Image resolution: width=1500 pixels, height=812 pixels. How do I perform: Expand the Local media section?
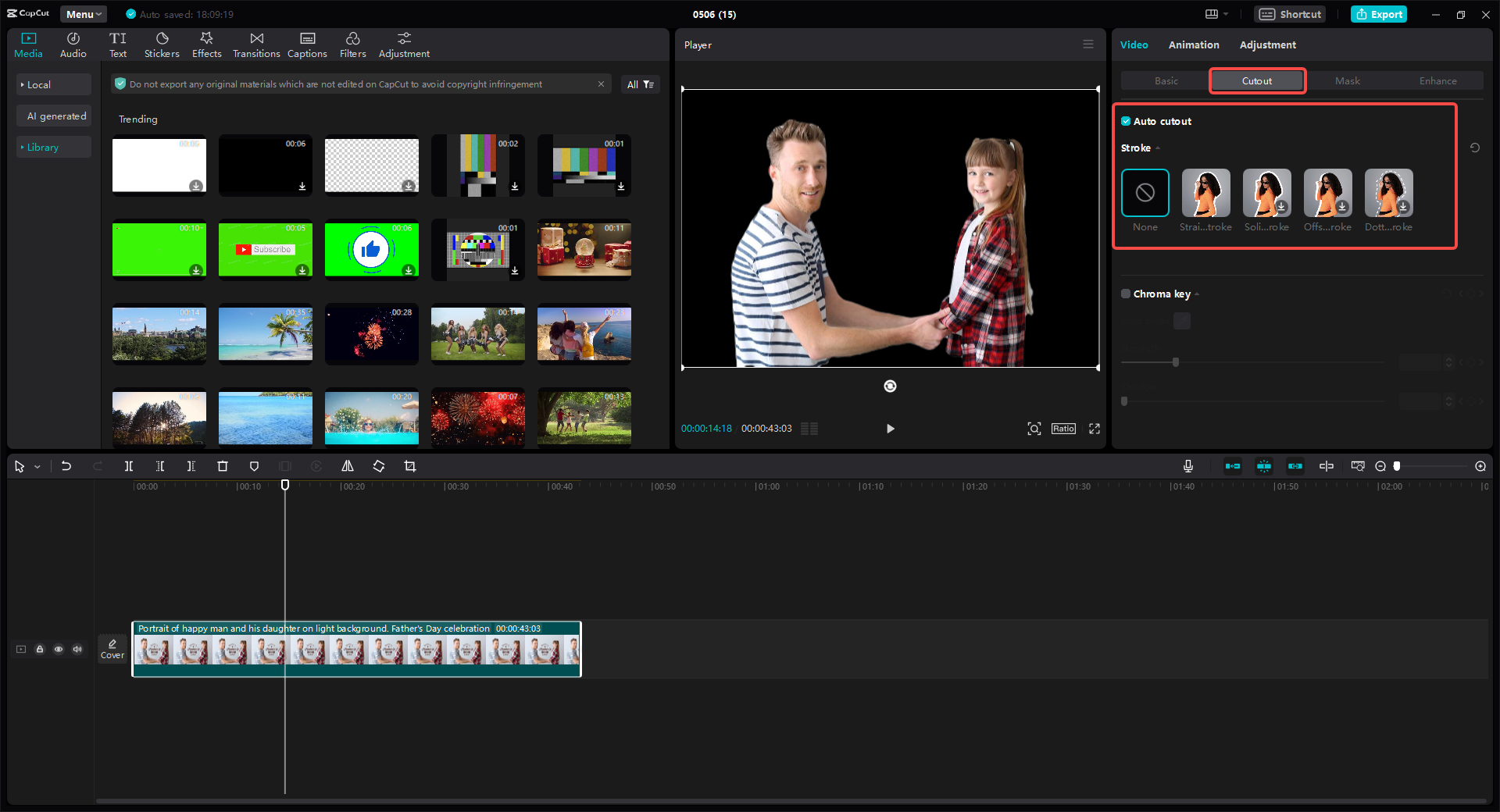(39, 84)
